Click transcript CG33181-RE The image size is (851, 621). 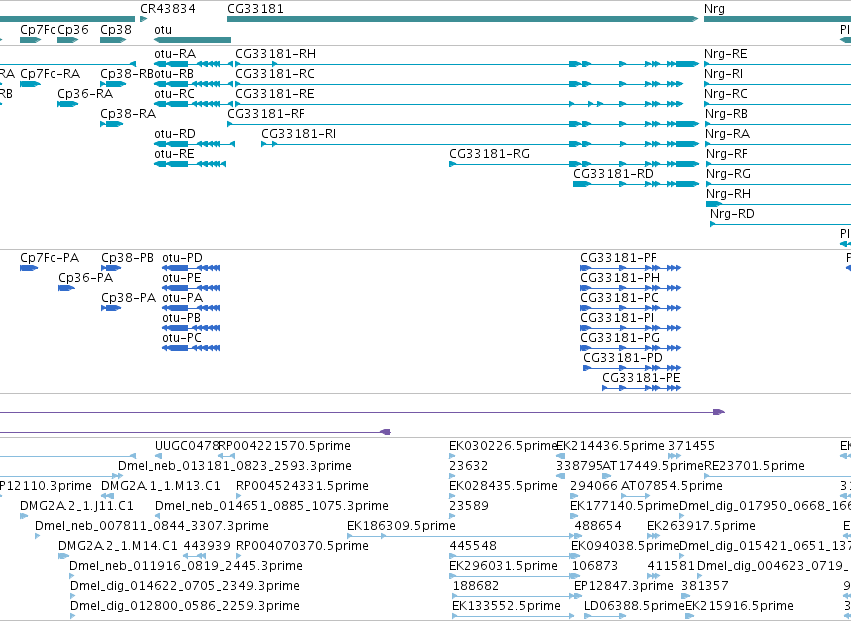[x=275, y=94]
